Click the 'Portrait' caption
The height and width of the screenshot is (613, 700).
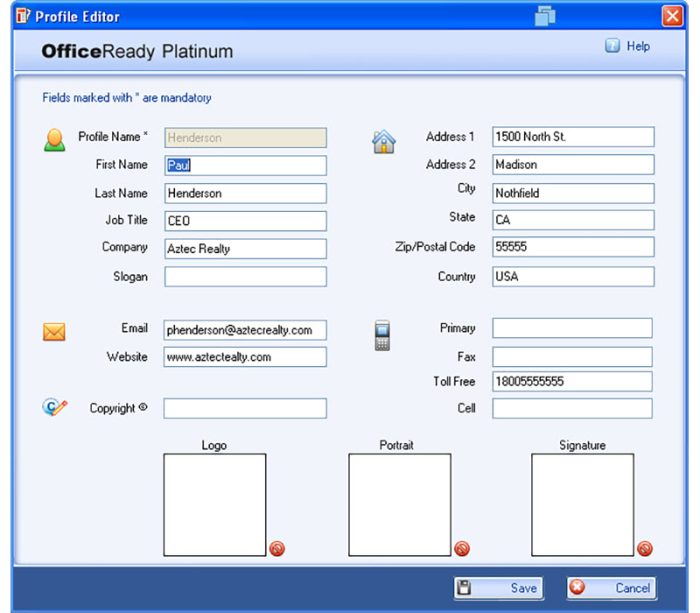[396, 445]
